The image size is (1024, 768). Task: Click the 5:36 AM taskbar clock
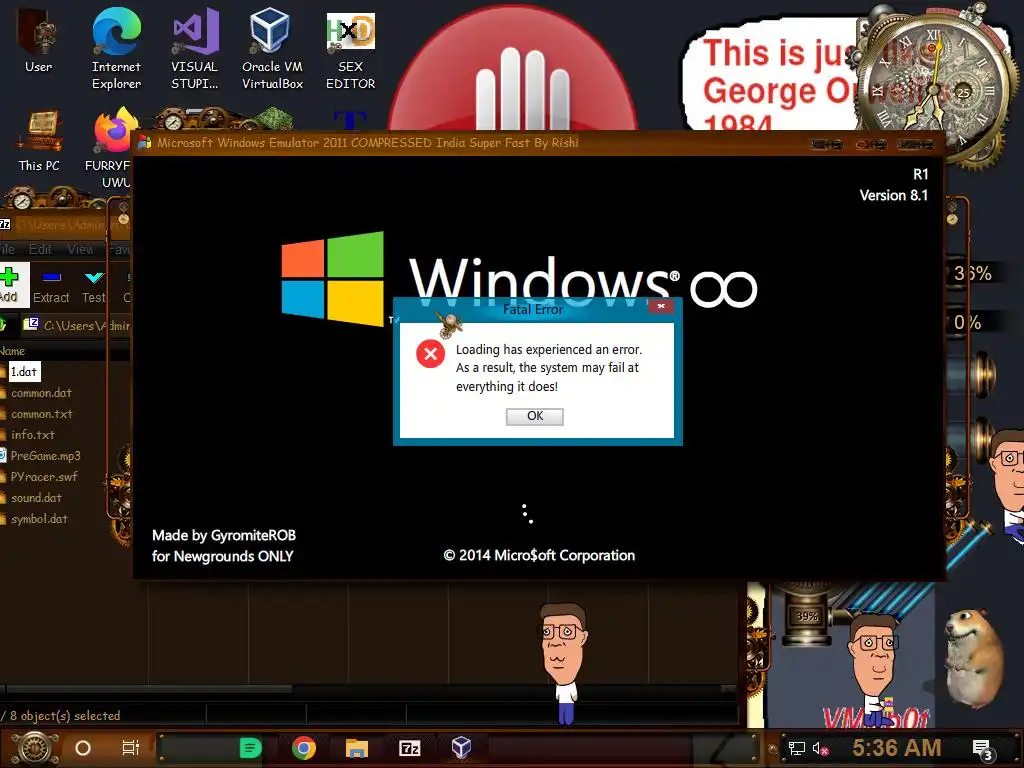897,748
